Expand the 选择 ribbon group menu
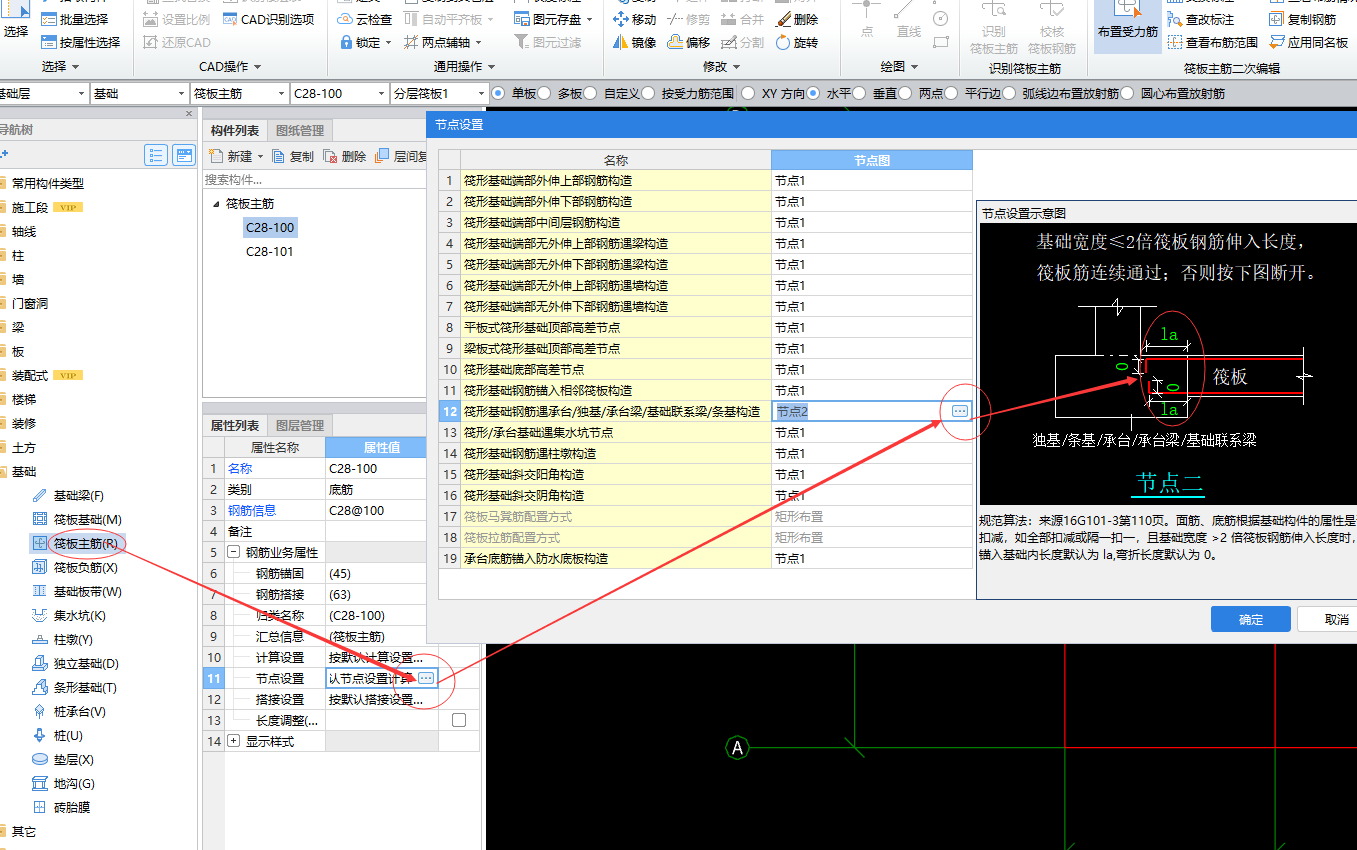The height and width of the screenshot is (850, 1357). pos(61,67)
